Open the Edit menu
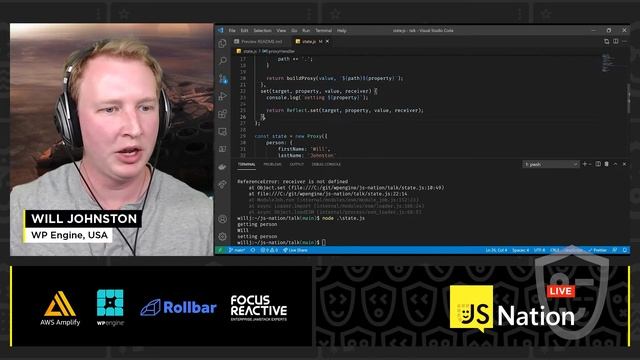640x360 pixels. coord(244,31)
